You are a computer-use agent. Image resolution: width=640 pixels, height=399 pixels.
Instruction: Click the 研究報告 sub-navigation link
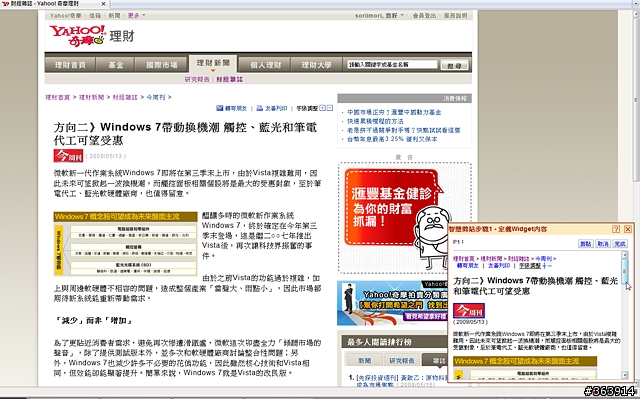tap(197, 79)
